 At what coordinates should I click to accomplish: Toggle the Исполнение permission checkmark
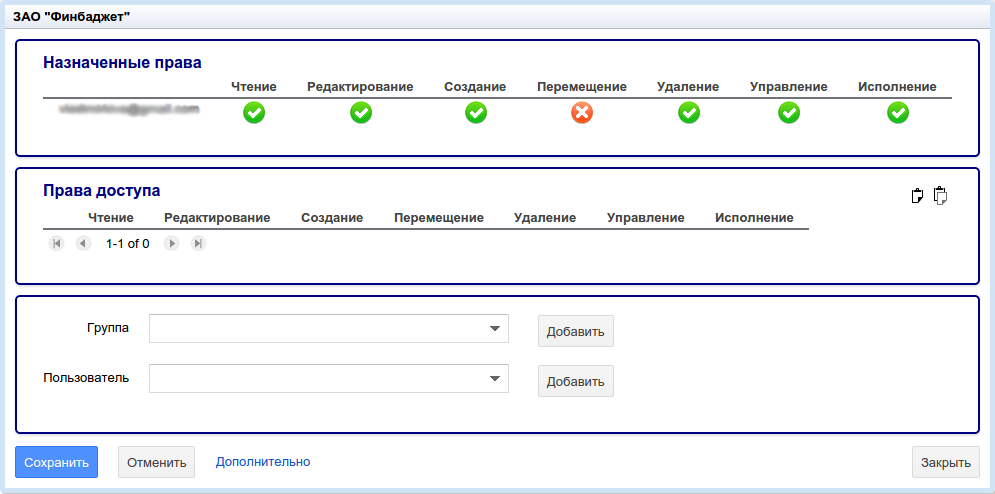click(898, 113)
